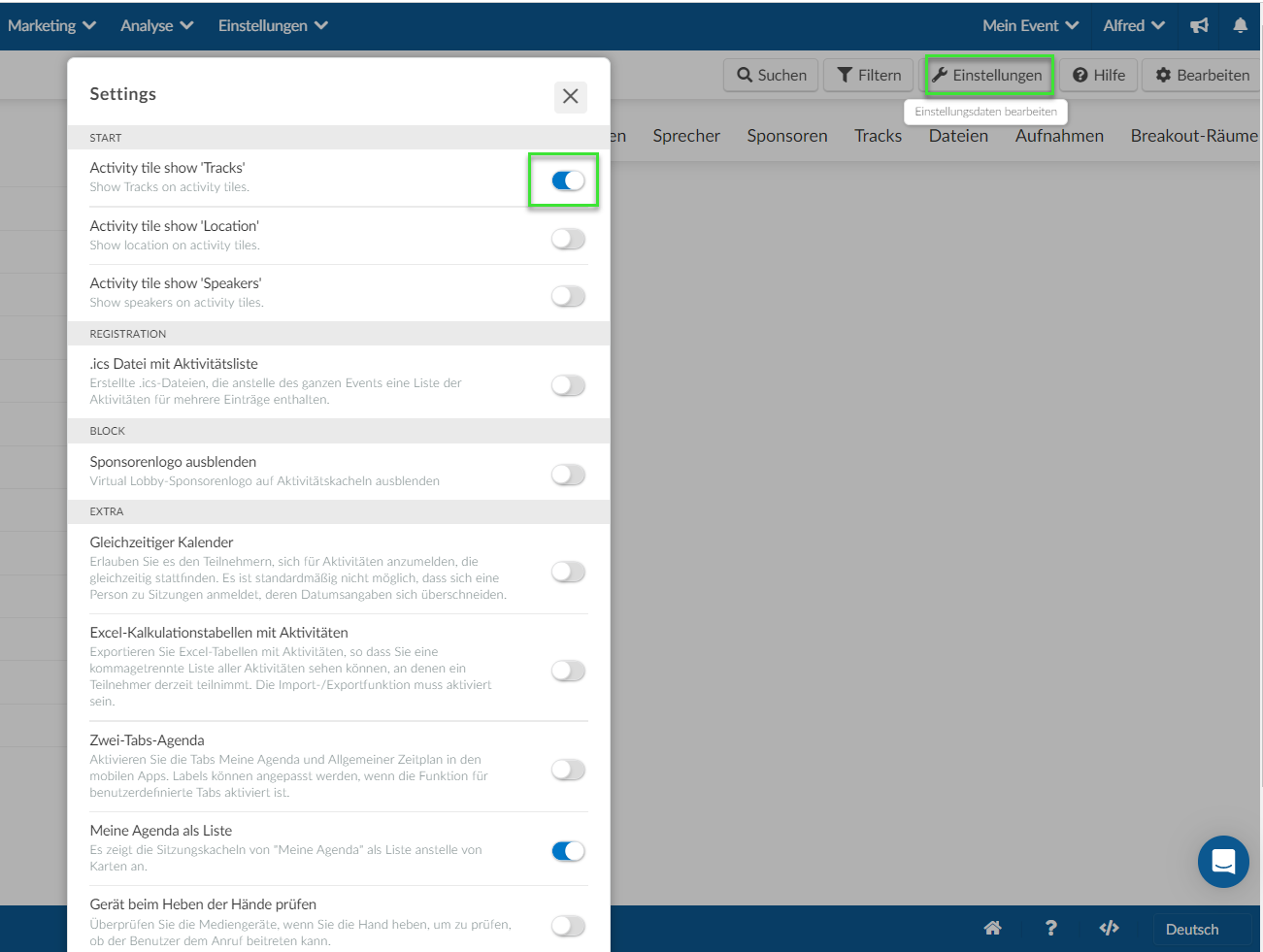Turn off Meine Agenda als Liste
The height and width of the screenshot is (952, 1263).
click(568, 851)
